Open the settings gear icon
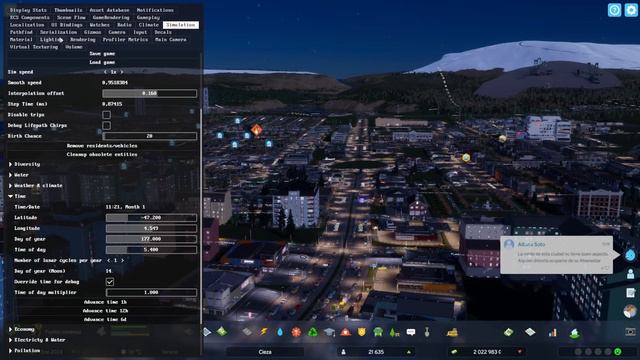This screenshot has width=640, height=360. point(631,10)
